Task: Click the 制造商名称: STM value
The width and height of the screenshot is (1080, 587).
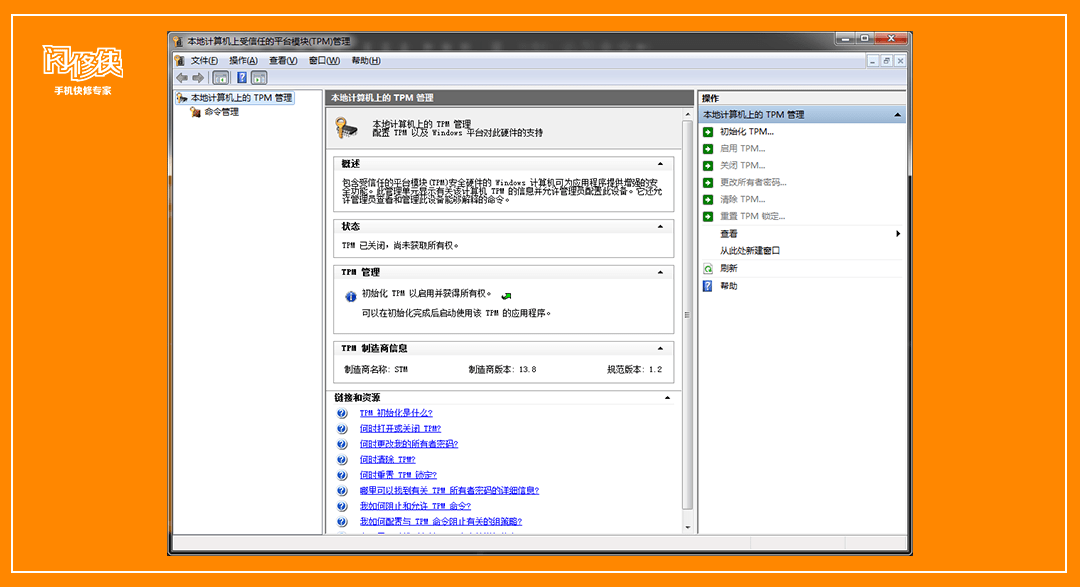Action: (x=376, y=370)
